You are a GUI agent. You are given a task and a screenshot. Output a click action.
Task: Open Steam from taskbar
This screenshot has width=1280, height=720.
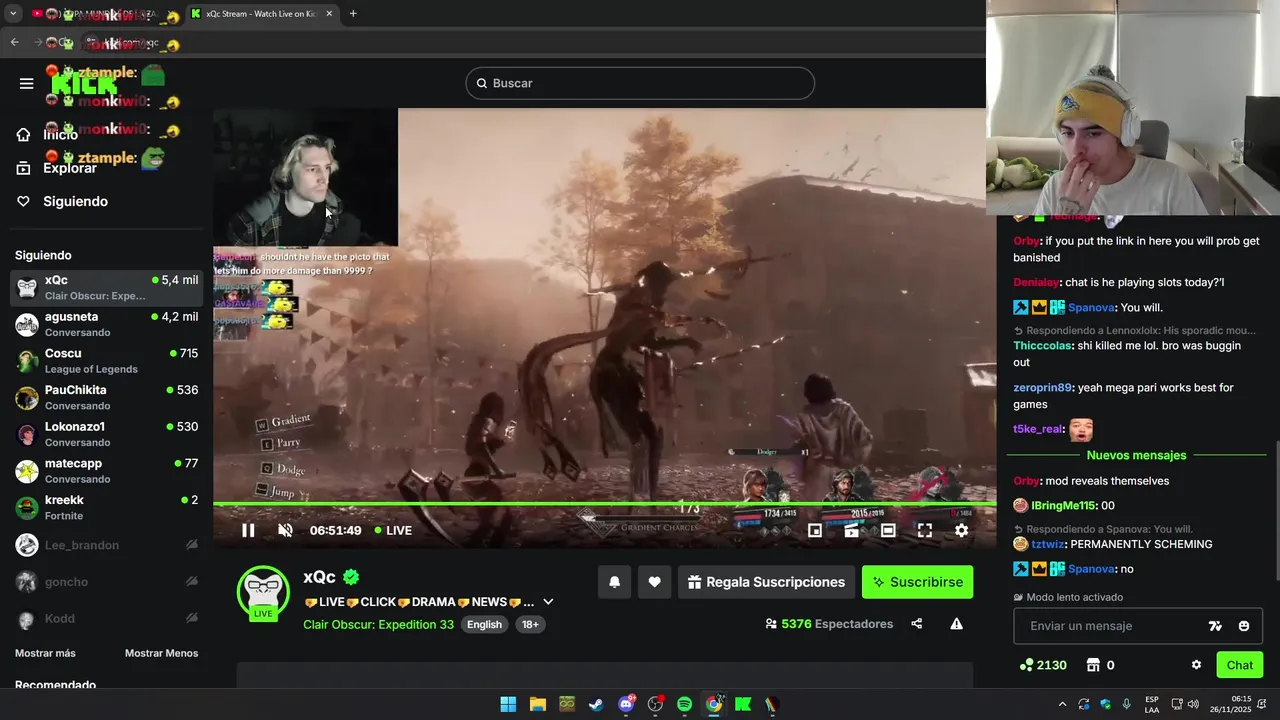point(596,704)
